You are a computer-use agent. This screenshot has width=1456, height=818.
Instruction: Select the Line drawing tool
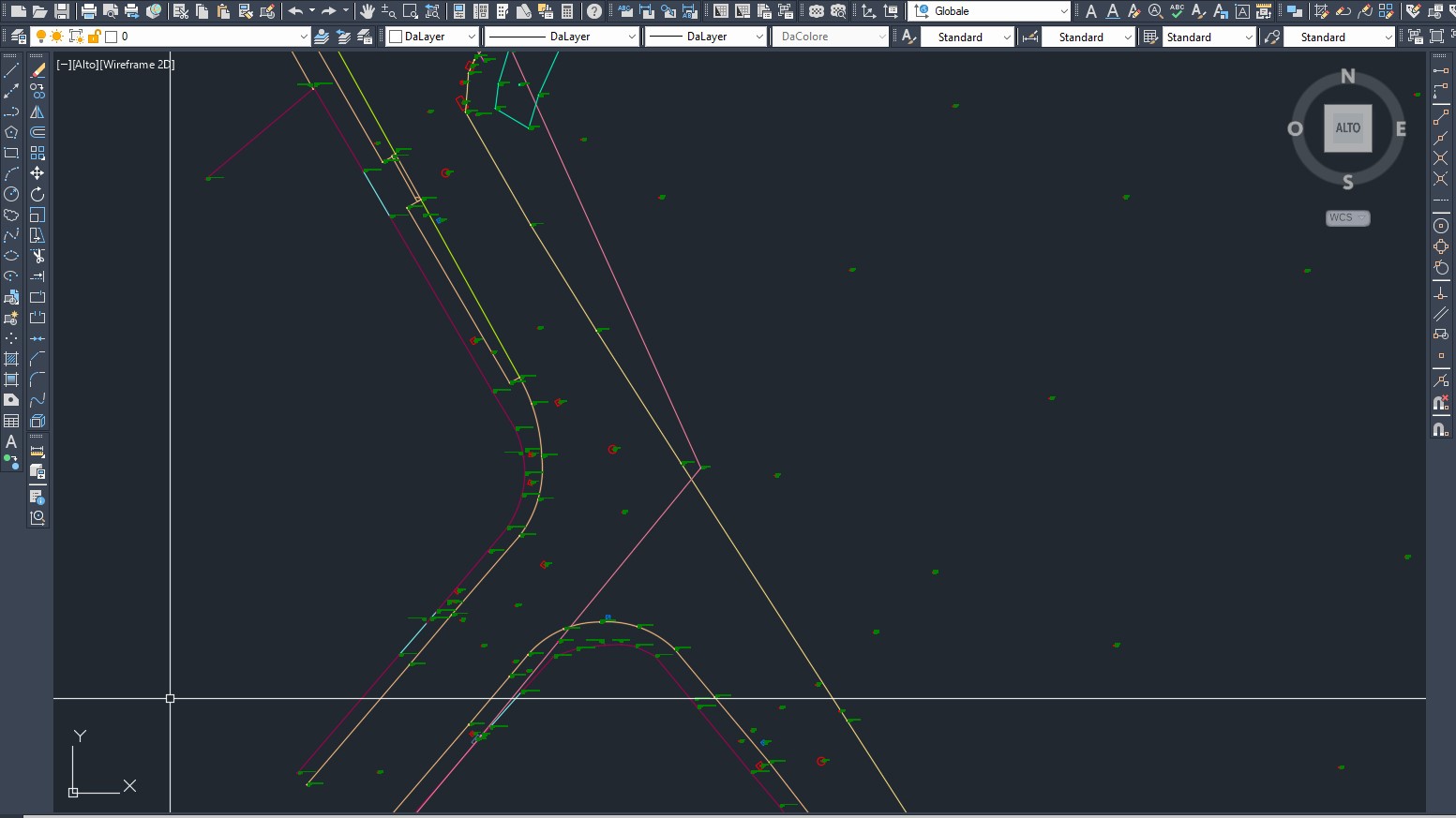tap(11, 71)
